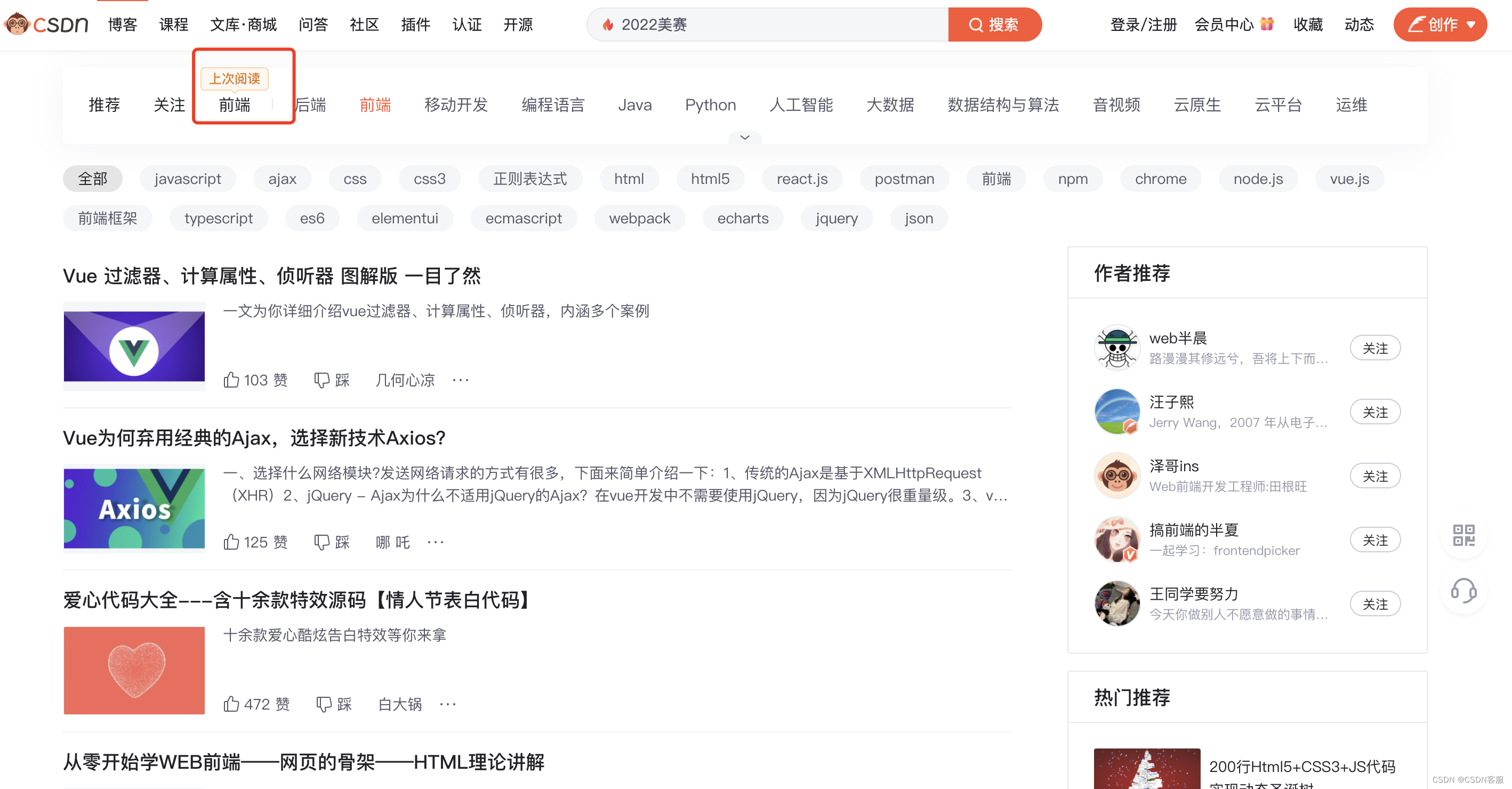Image resolution: width=1512 pixels, height=789 pixels.
Task: Click the 登录/注册 link
Action: tap(1144, 25)
